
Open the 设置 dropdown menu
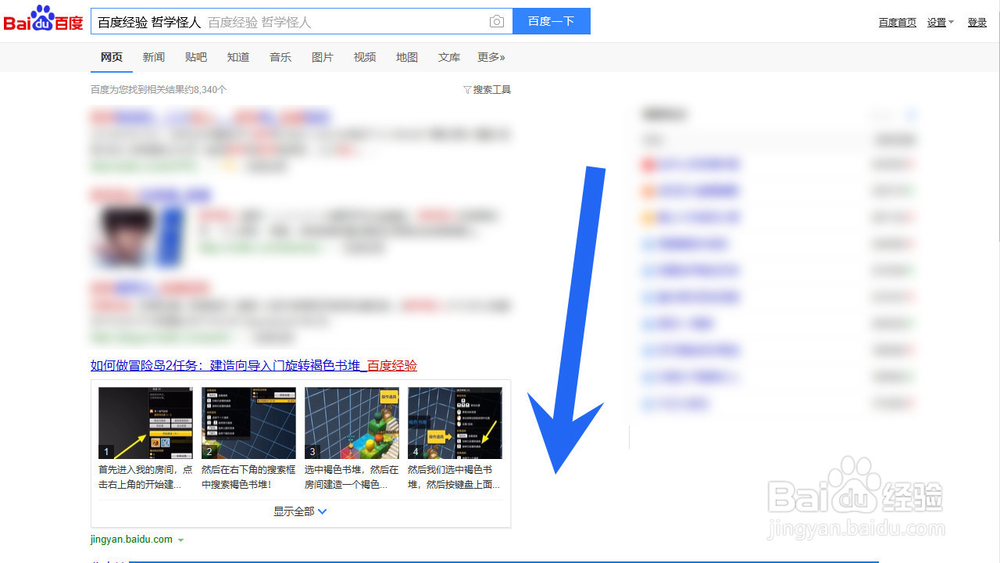pyautogui.click(x=940, y=22)
